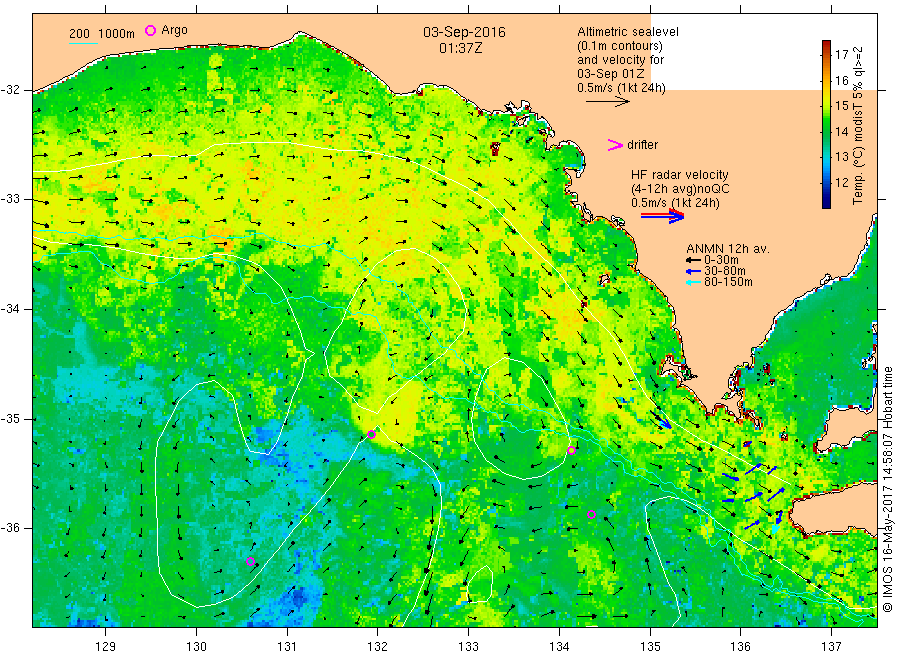The height and width of the screenshot is (660, 900).
Task: Click the colorbar tick label '17'
Action: [x=841, y=55]
